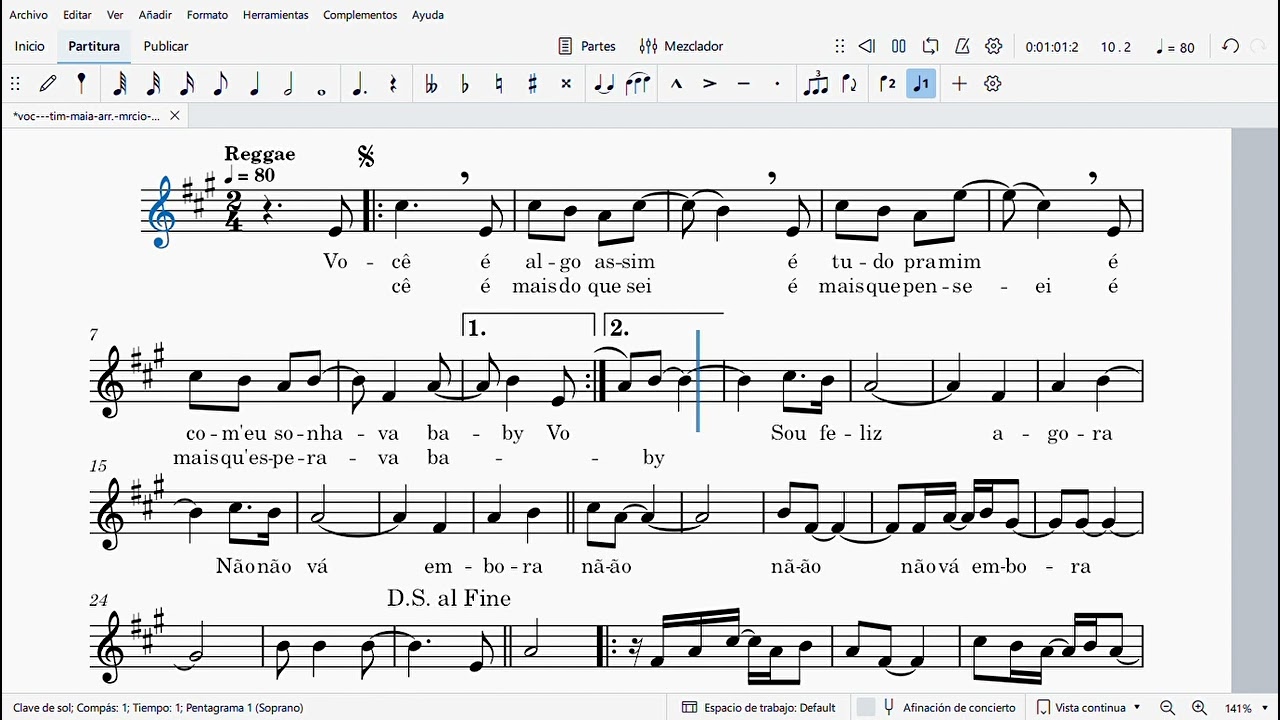Switch to the Inicio tab
Screen dimensions: 1280x720
[30, 46]
